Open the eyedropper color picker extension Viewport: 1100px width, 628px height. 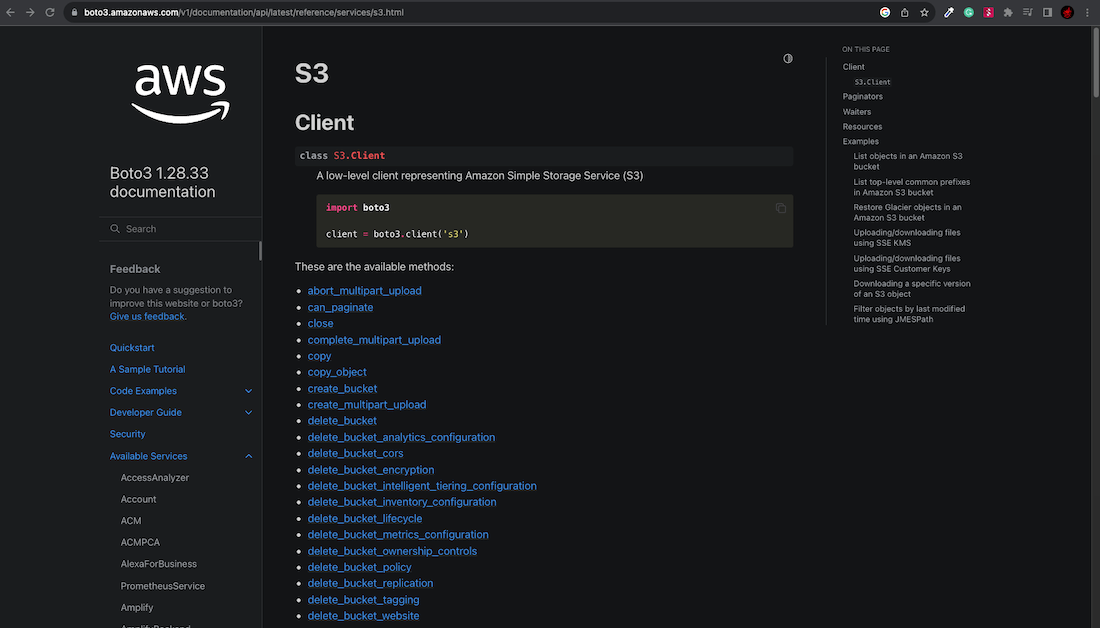[949, 13]
